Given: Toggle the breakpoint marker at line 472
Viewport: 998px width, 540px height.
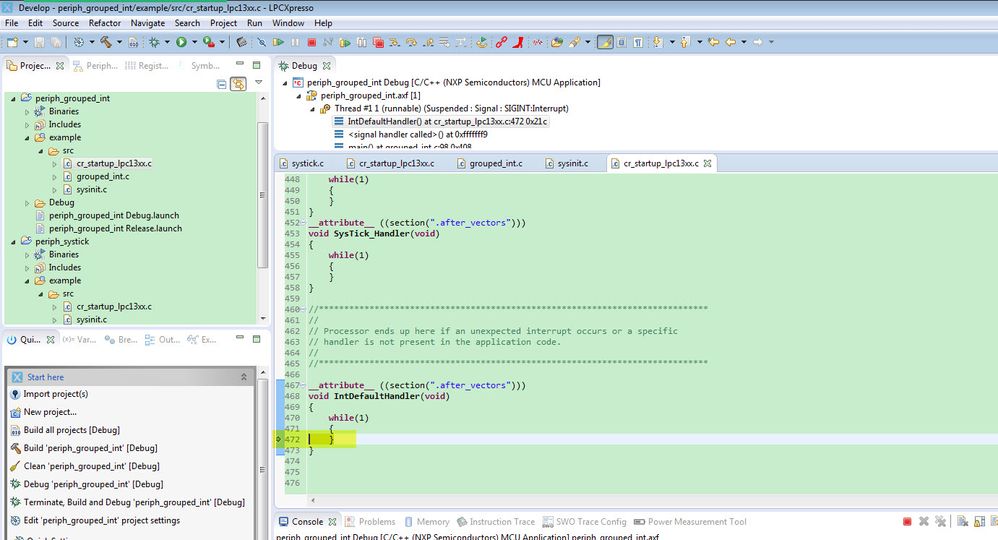Looking at the screenshot, I should (279, 439).
